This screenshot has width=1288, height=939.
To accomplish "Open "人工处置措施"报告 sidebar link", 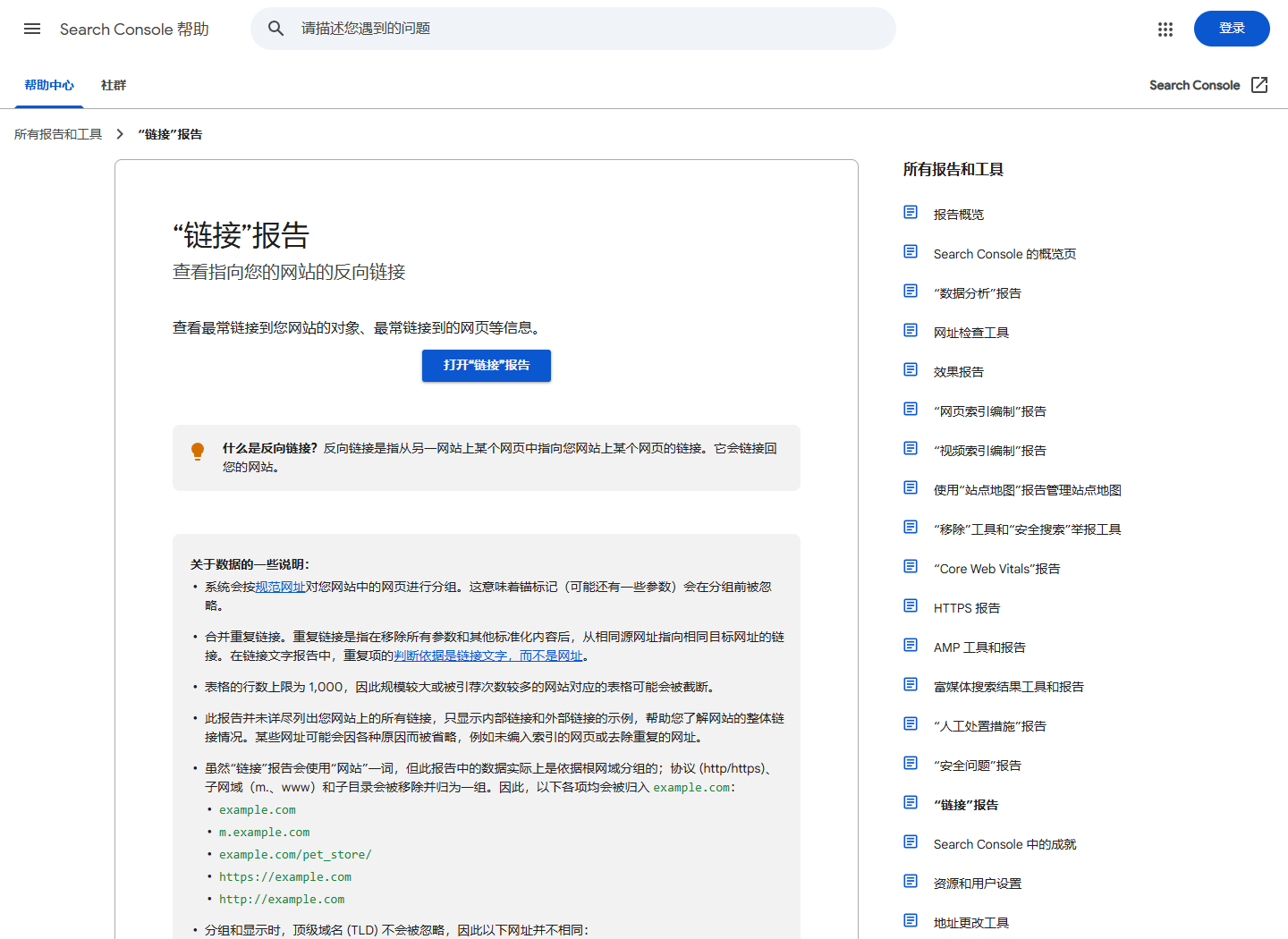I will click(990, 726).
